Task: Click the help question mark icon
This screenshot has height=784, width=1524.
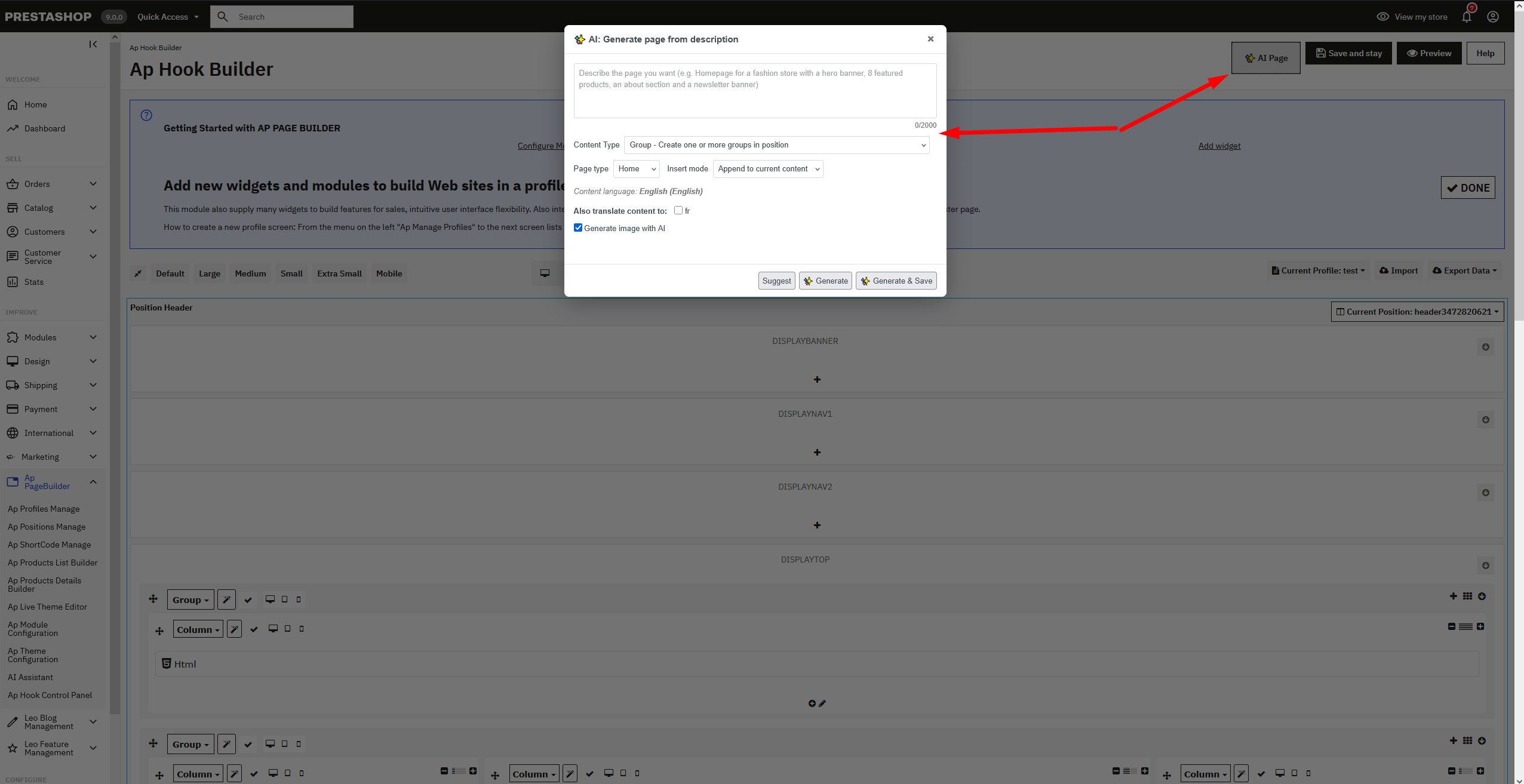Action: [146, 115]
